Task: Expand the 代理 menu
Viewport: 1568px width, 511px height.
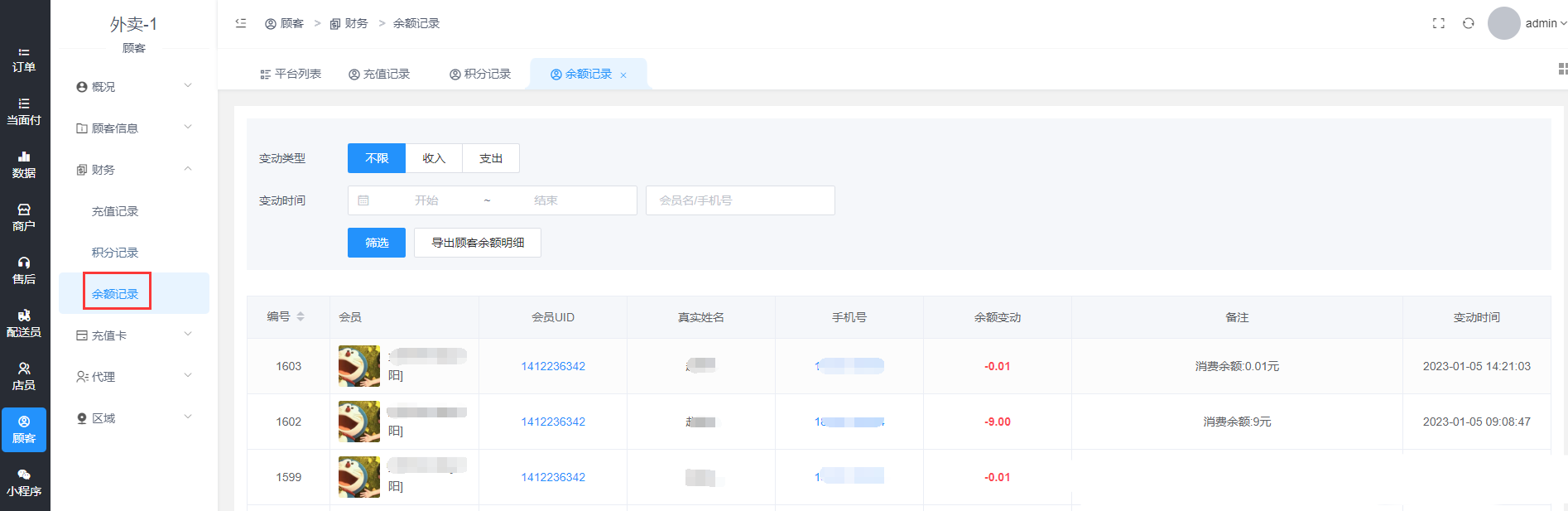Action: point(134,376)
